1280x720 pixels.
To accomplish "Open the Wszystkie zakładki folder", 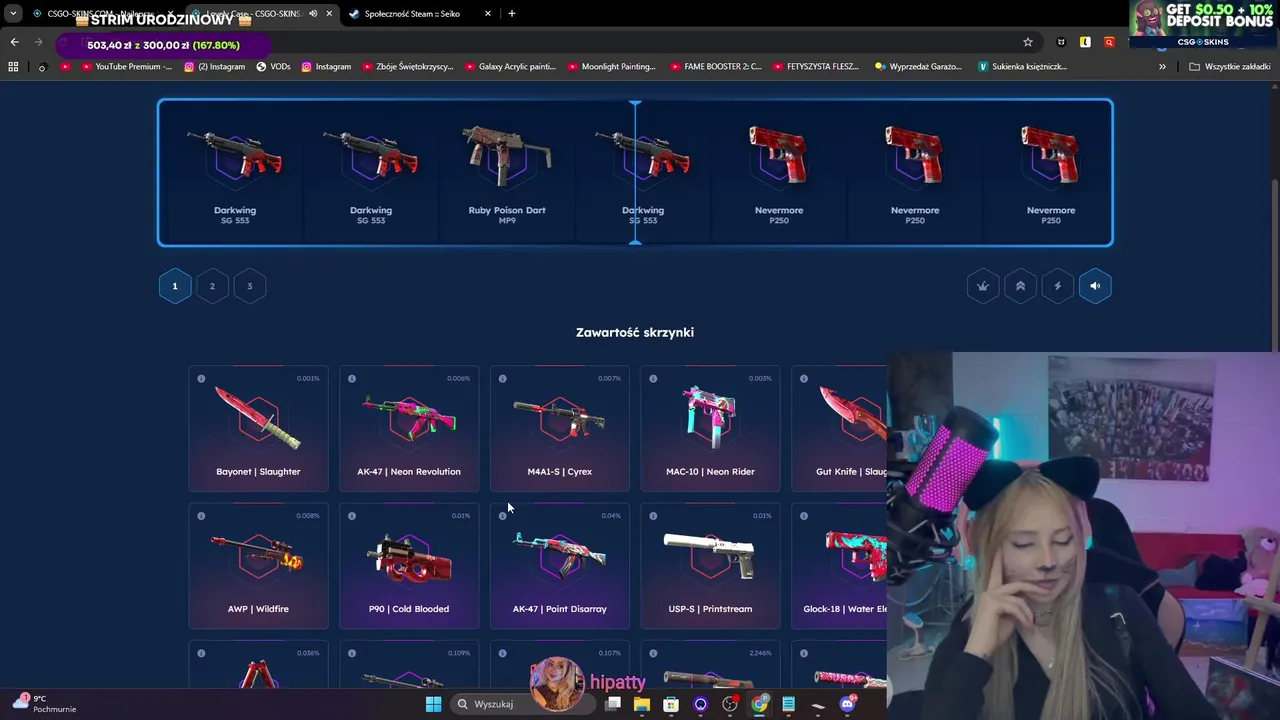I will [1229, 67].
